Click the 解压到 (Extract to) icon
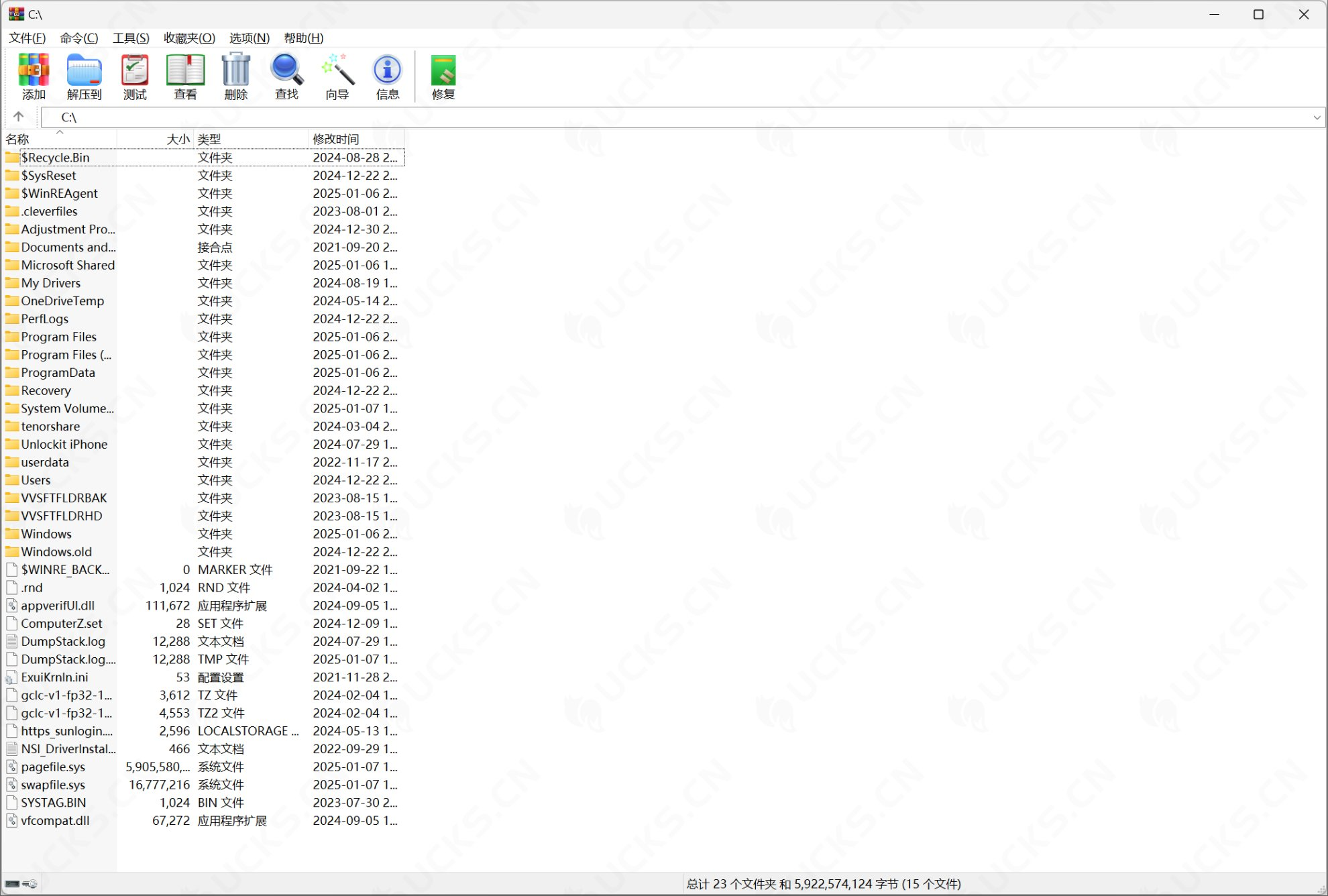Screen dimensions: 1328x896 85,76
